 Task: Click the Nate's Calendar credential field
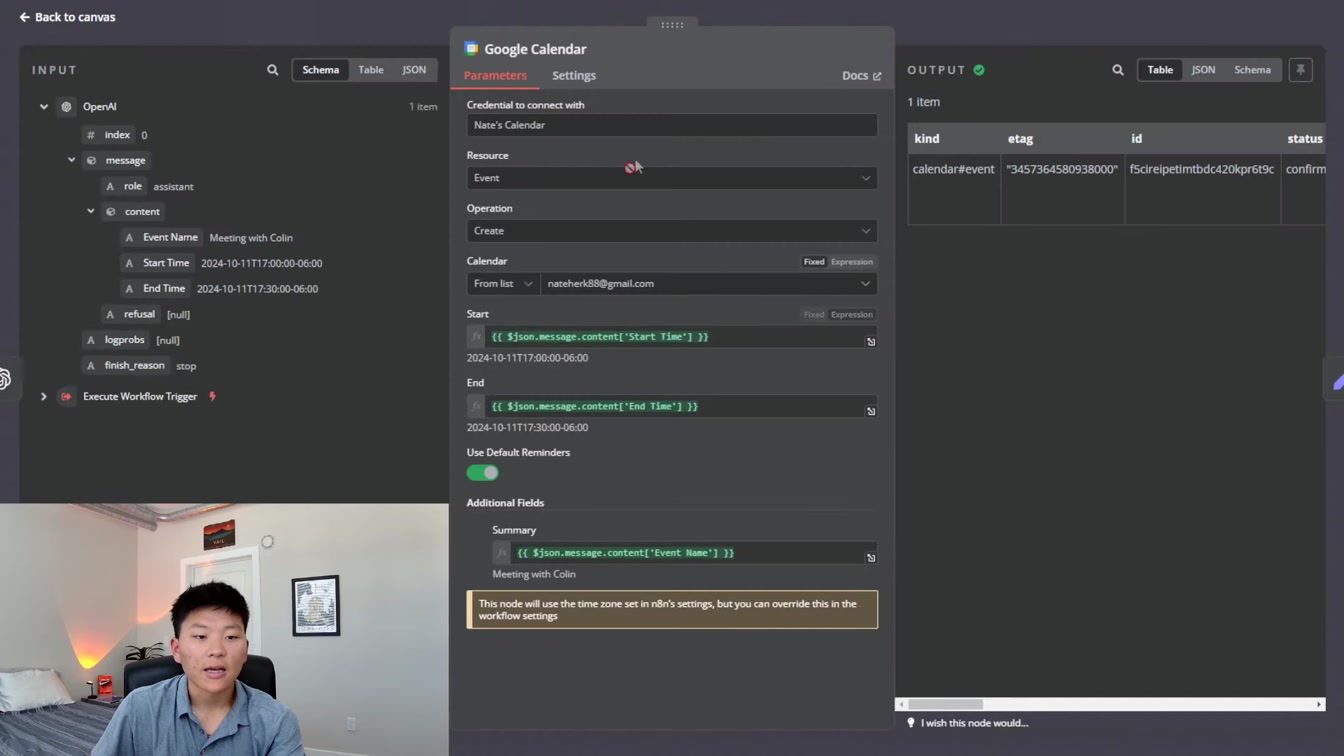click(672, 125)
